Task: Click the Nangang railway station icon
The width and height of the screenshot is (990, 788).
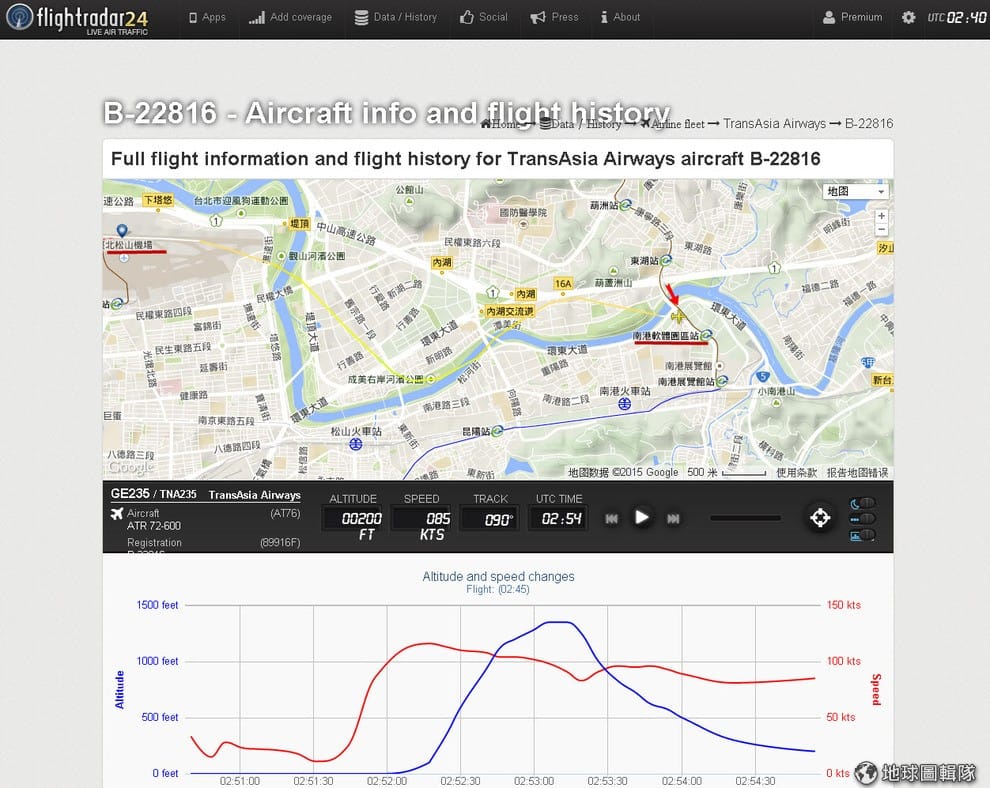Action: click(x=624, y=403)
